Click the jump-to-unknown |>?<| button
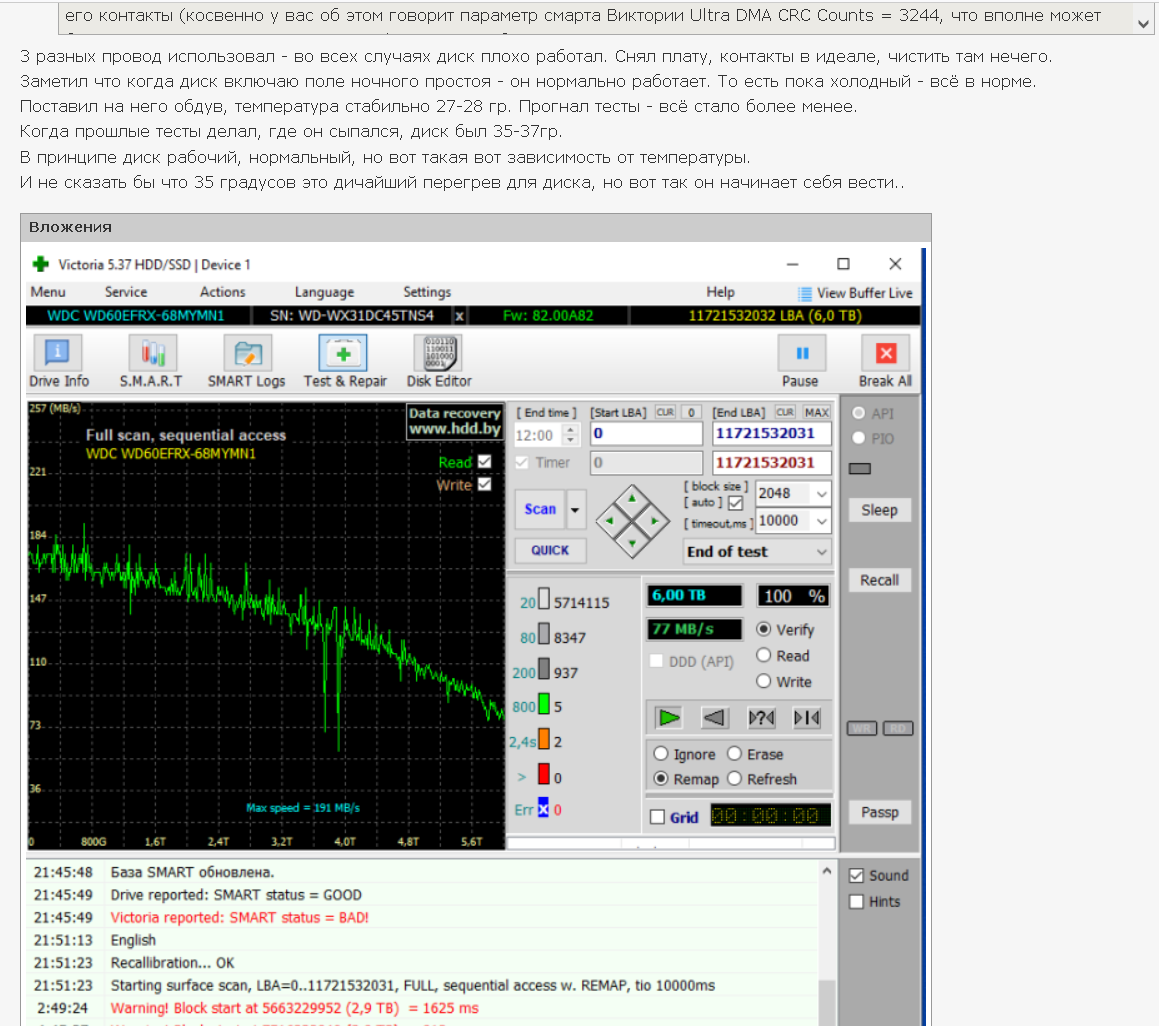Screen dimensions: 1159x1026 pyautogui.click(x=761, y=718)
